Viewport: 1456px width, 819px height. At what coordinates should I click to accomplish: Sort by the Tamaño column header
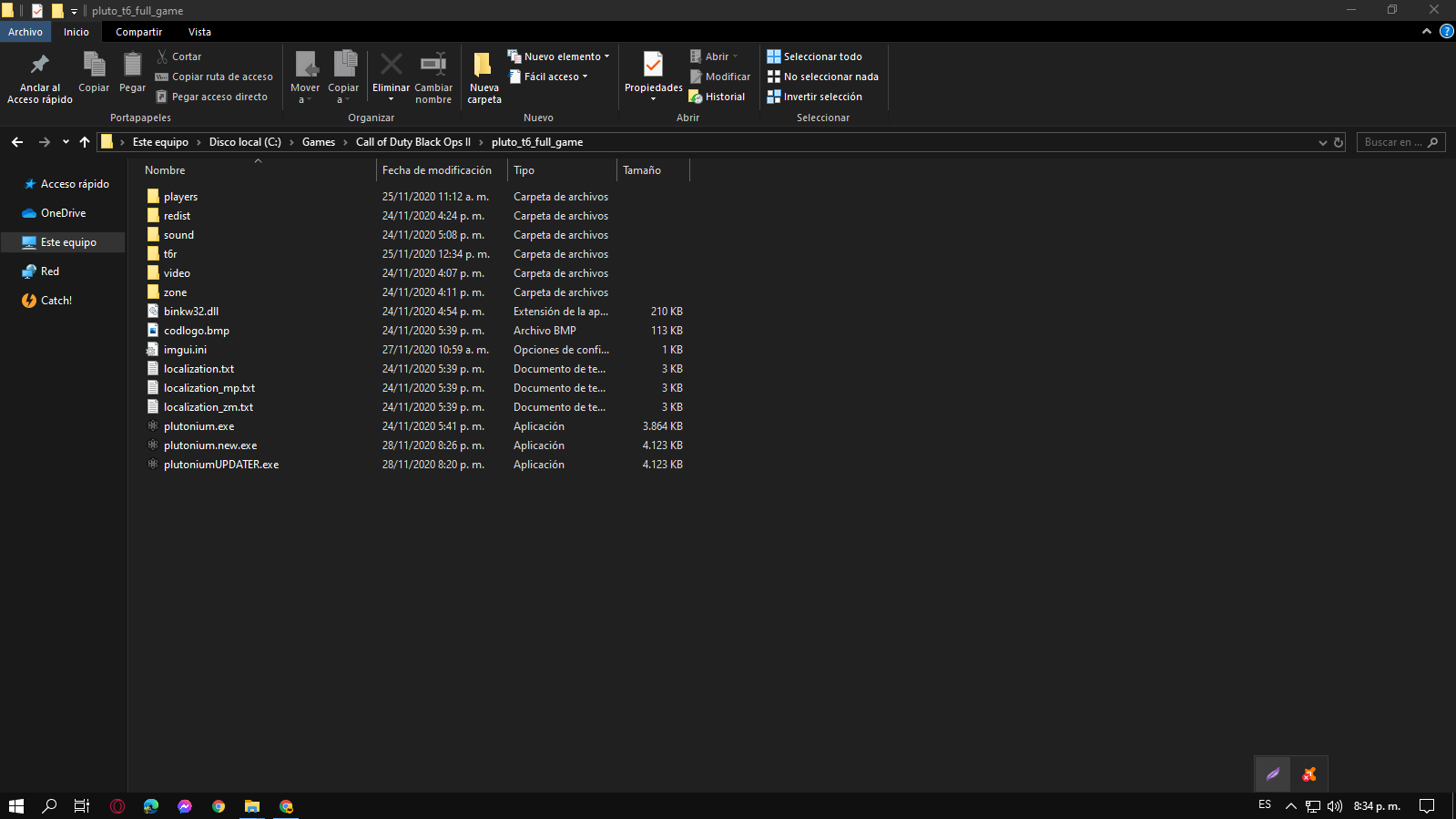pyautogui.click(x=642, y=170)
